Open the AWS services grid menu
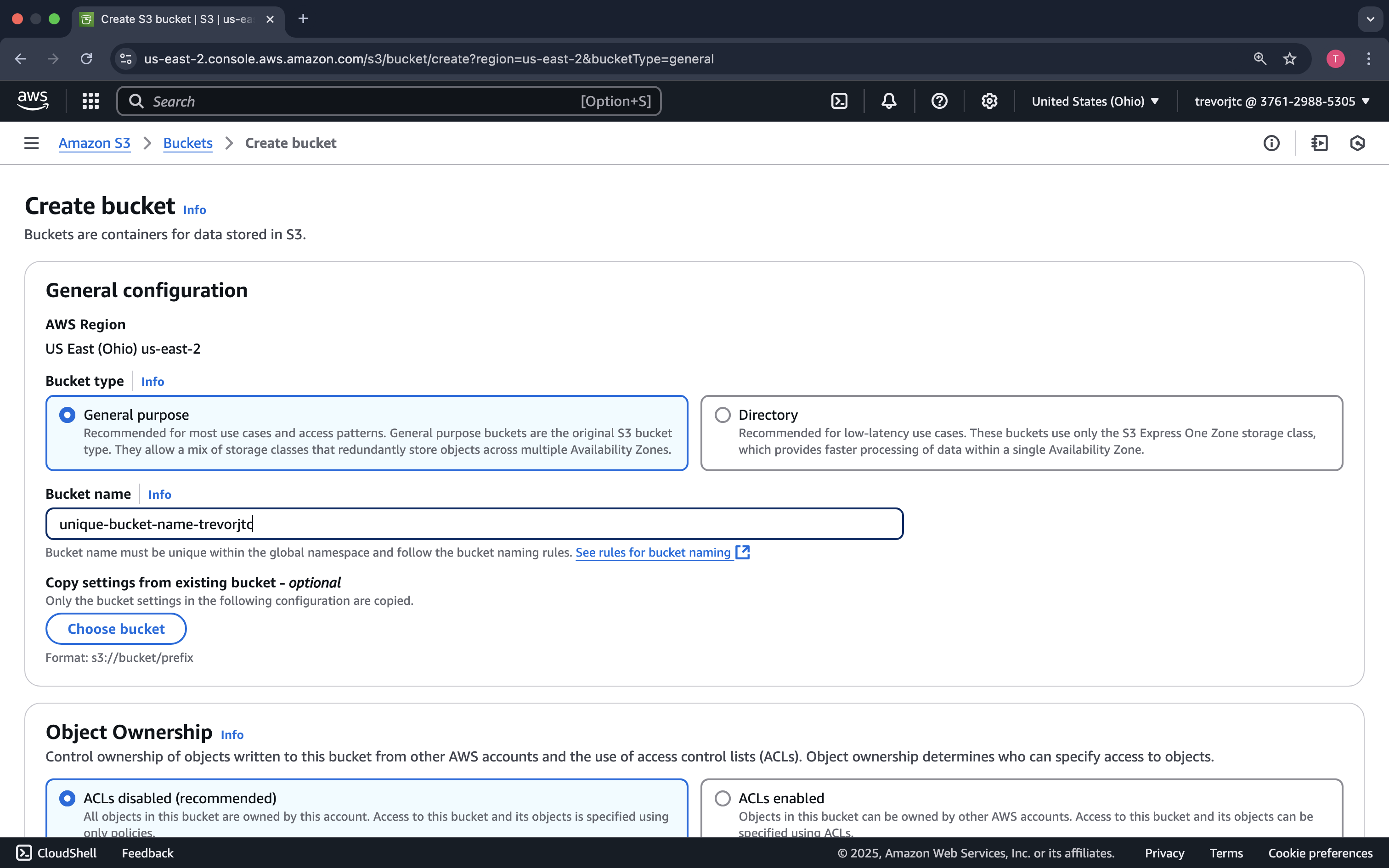This screenshot has height=868, width=1389. coord(90,101)
